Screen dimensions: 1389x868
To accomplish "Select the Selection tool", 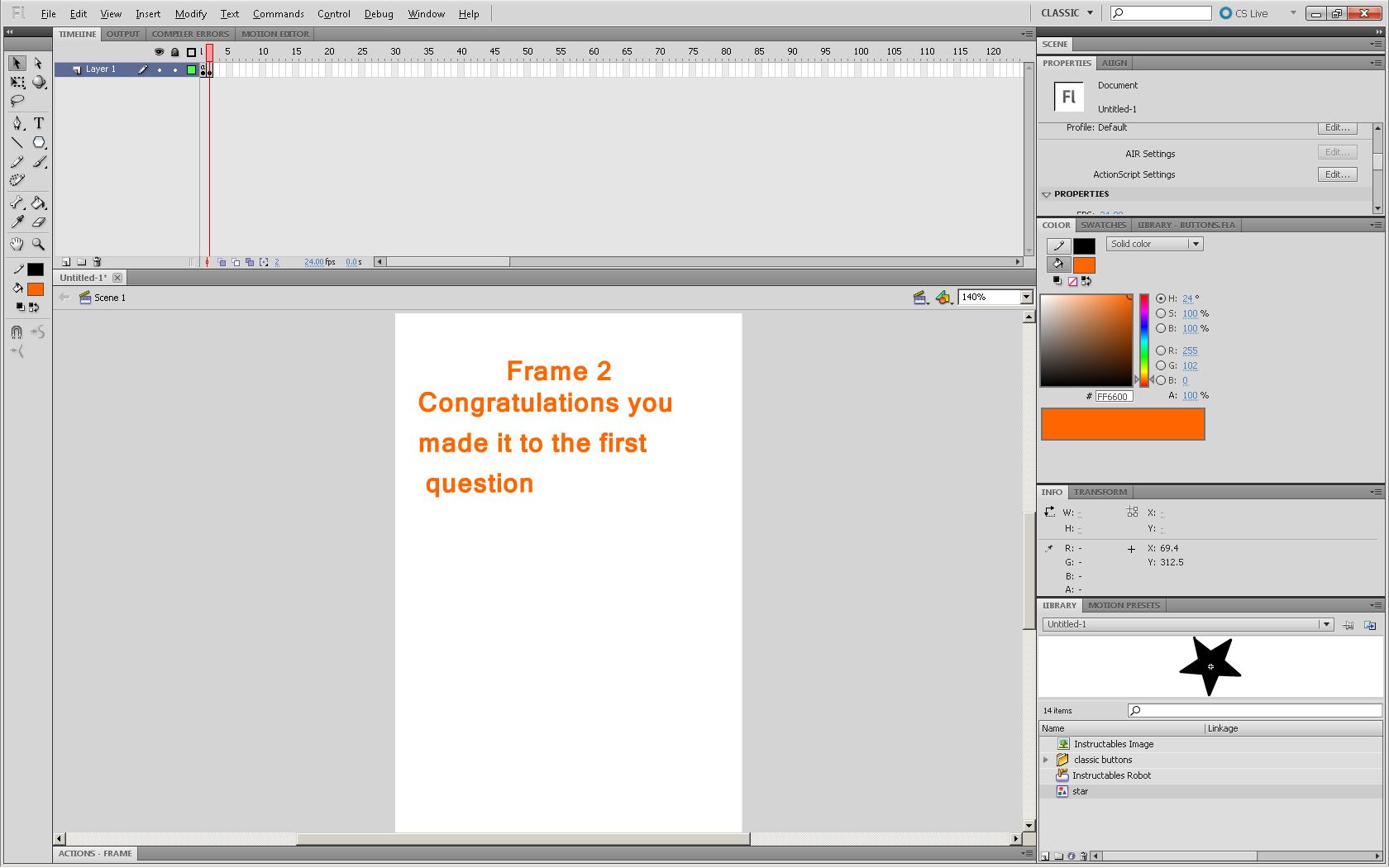I will [17, 63].
